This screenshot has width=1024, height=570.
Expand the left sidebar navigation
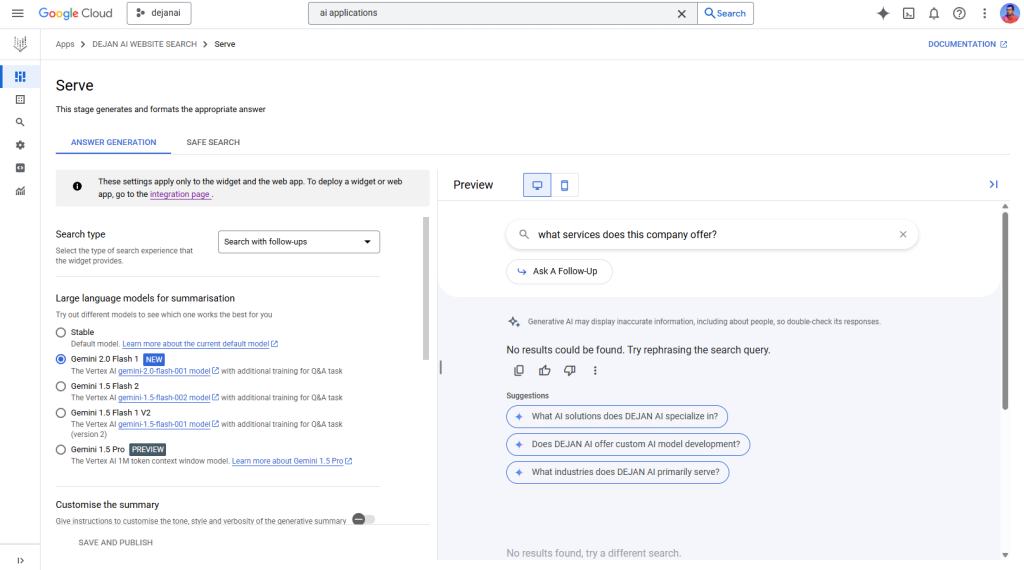click(x=20, y=560)
